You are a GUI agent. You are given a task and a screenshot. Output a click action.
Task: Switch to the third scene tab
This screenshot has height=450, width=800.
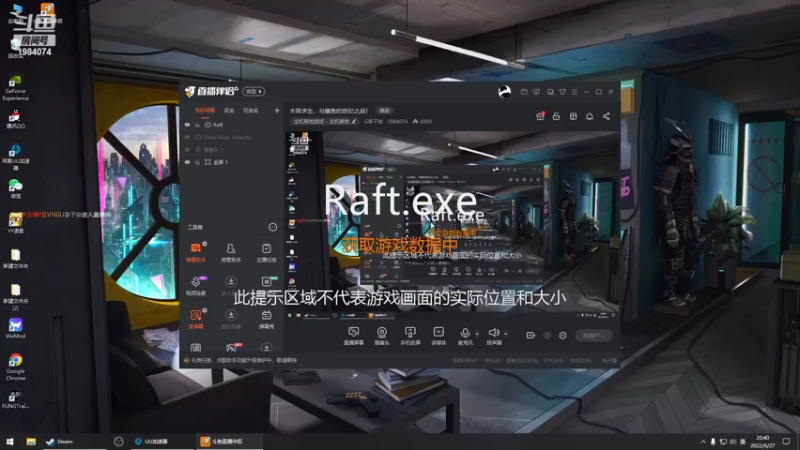click(251, 110)
